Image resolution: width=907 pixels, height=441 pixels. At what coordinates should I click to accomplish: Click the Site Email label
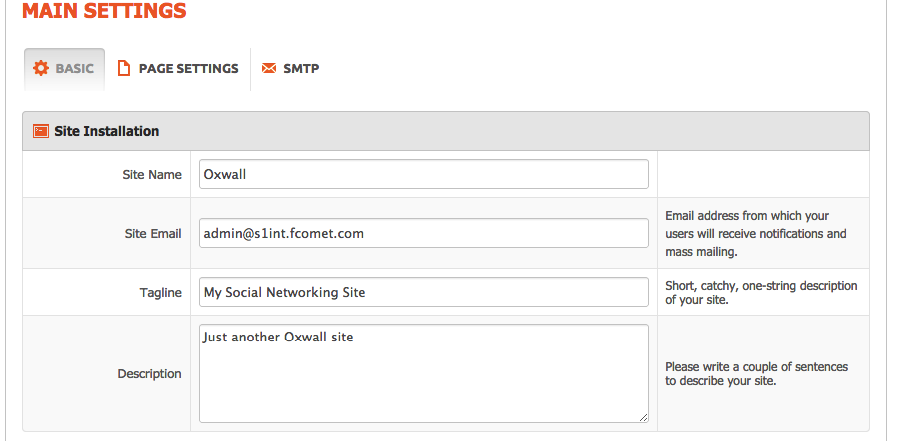(x=153, y=234)
